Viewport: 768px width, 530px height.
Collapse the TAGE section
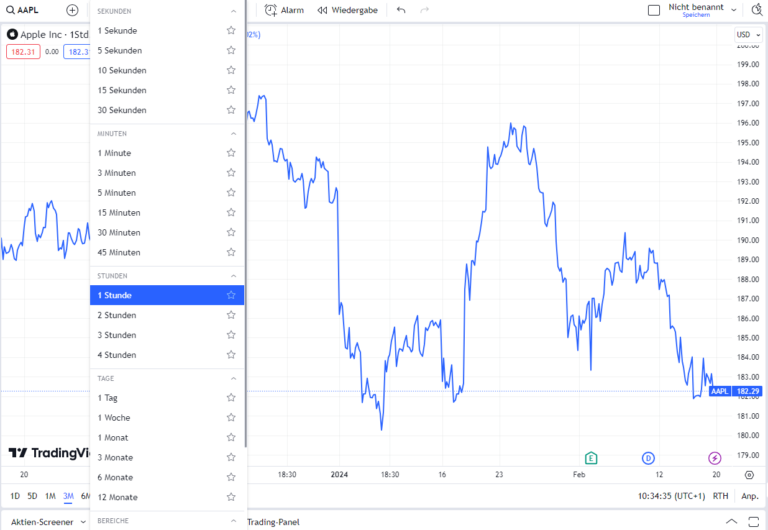coord(234,379)
